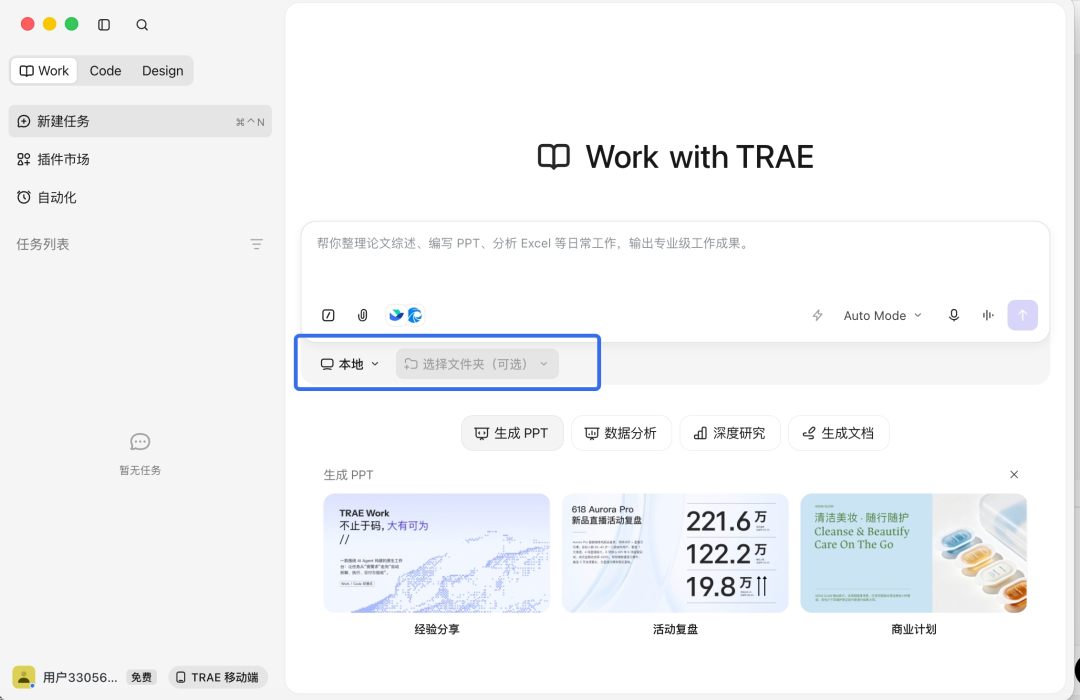The image size is (1080, 700).
Task: Toggle the sidebar panel icon
Action: pos(104,25)
